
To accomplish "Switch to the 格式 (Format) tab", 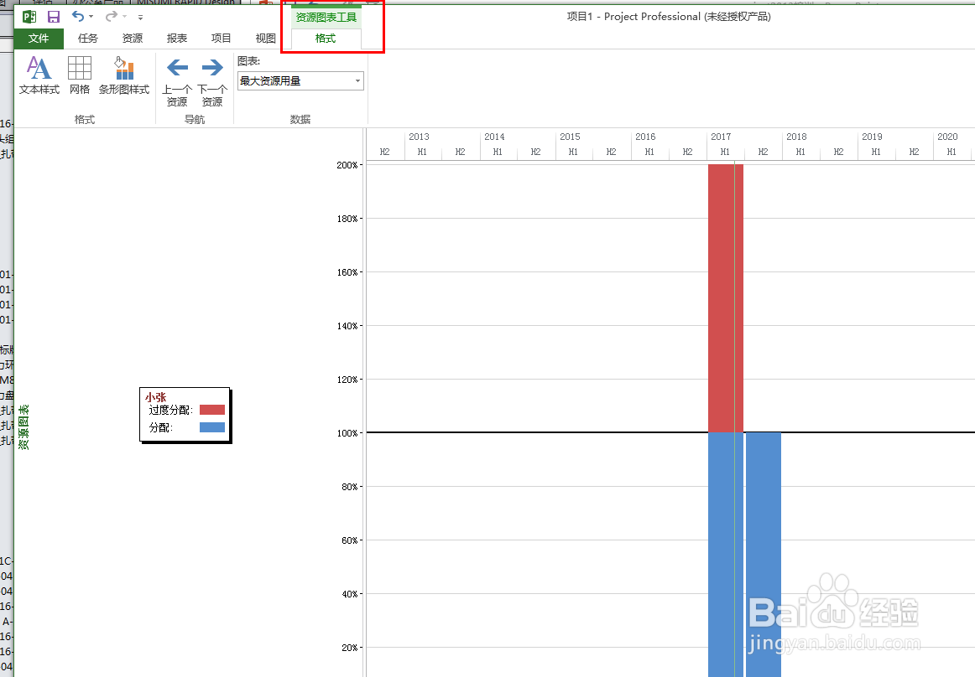I will pos(325,36).
